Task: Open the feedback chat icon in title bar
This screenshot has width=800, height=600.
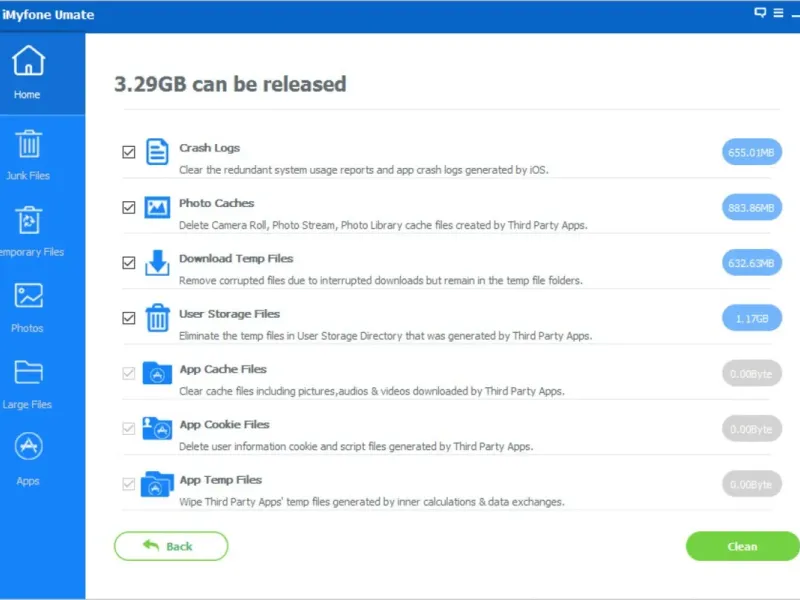Action: click(760, 13)
